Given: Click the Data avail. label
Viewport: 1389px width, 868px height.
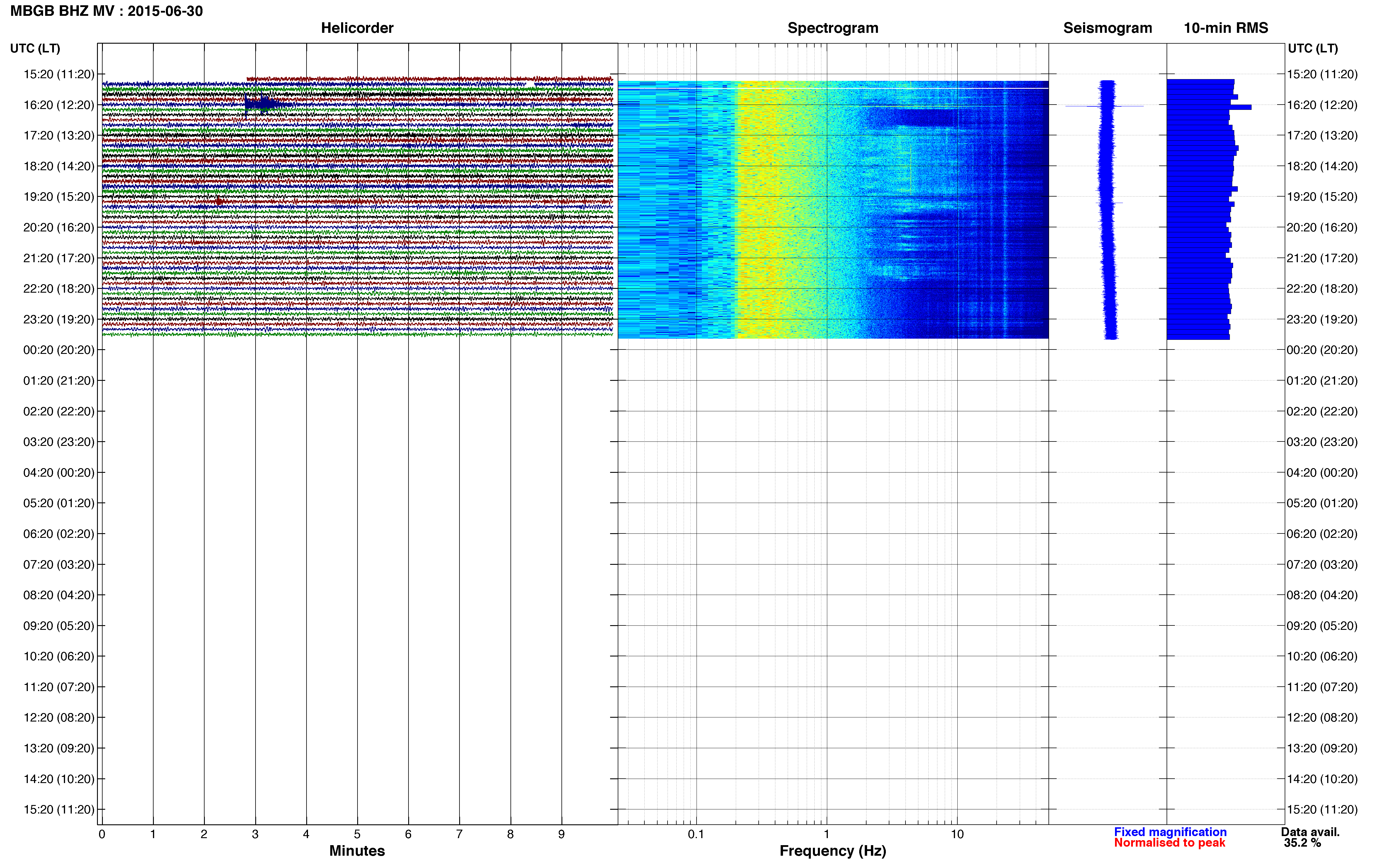Looking at the screenshot, I should click(1310, 832).
